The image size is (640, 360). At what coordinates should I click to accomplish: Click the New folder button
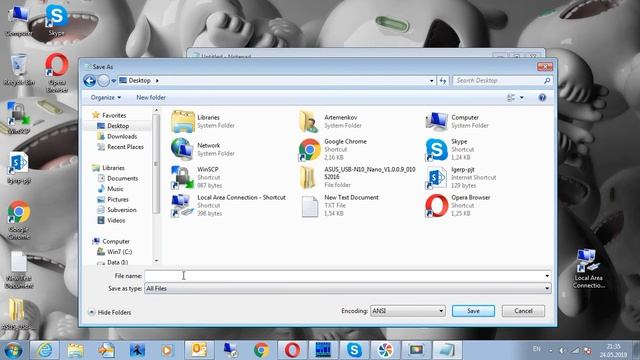151,98
